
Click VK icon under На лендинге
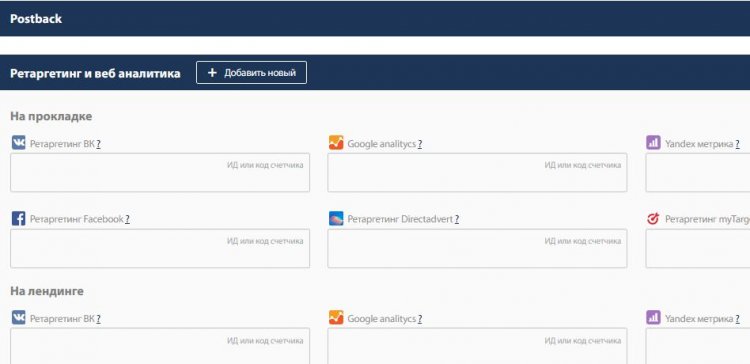coord(19,318)
